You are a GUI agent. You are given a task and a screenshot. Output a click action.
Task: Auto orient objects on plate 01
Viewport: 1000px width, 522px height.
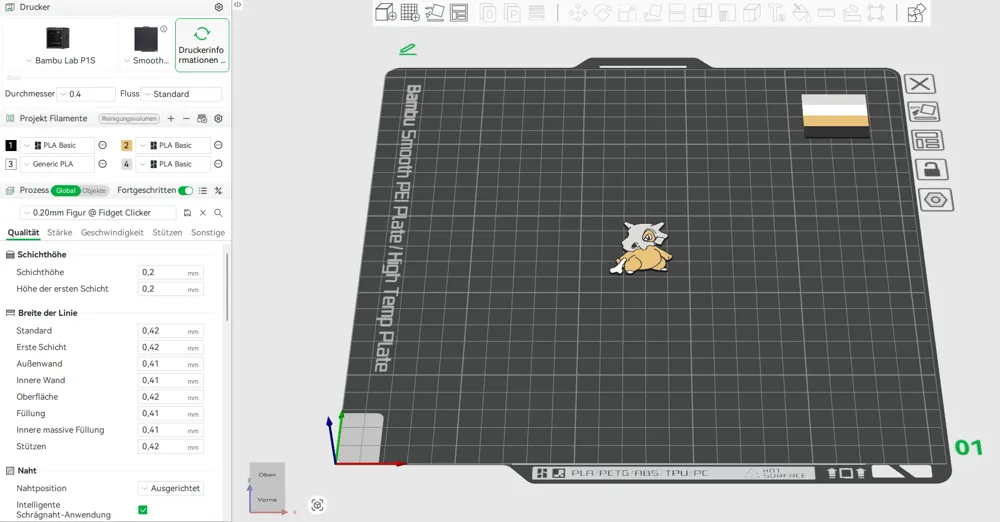point(923,112)
